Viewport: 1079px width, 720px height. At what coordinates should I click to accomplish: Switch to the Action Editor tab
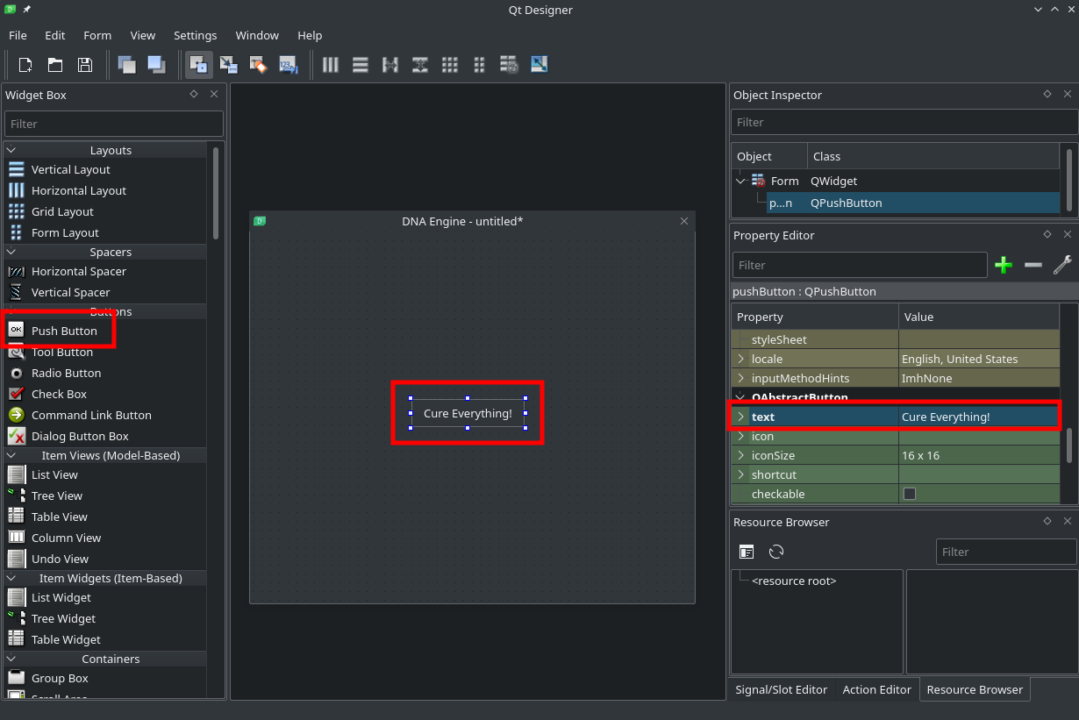[876, 689]
